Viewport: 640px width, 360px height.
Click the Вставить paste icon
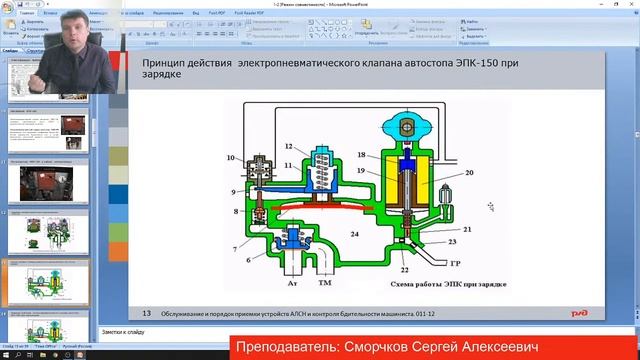tap(10, 25)
